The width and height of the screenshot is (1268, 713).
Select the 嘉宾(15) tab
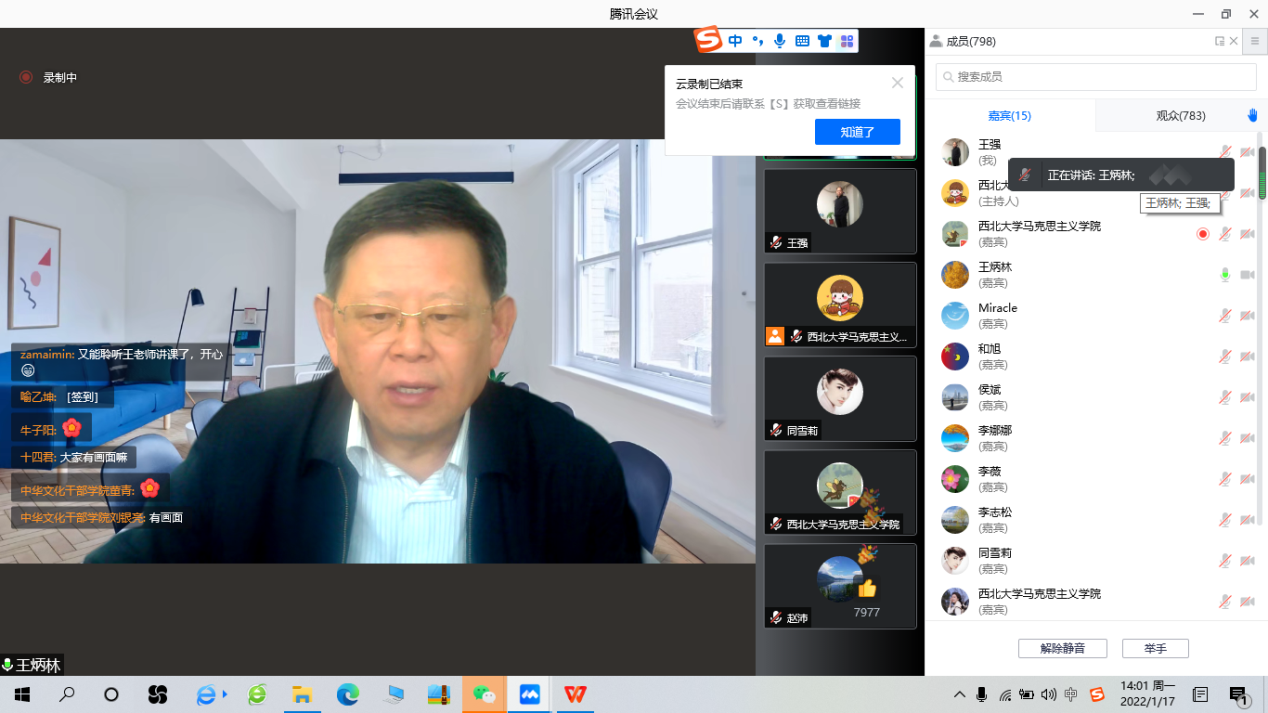pos(1009,116)
